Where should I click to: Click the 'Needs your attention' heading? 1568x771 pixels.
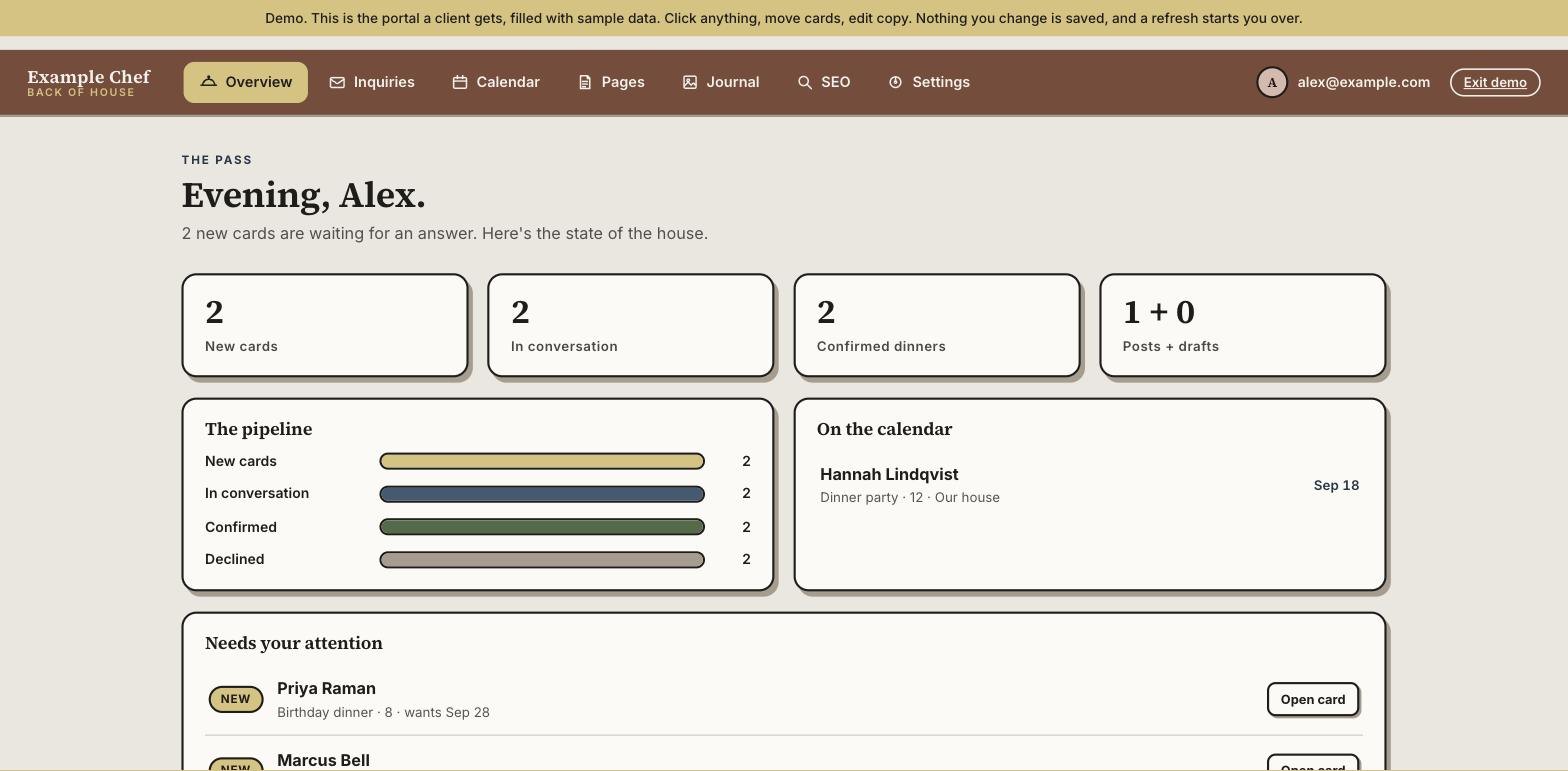pos(294,643)
